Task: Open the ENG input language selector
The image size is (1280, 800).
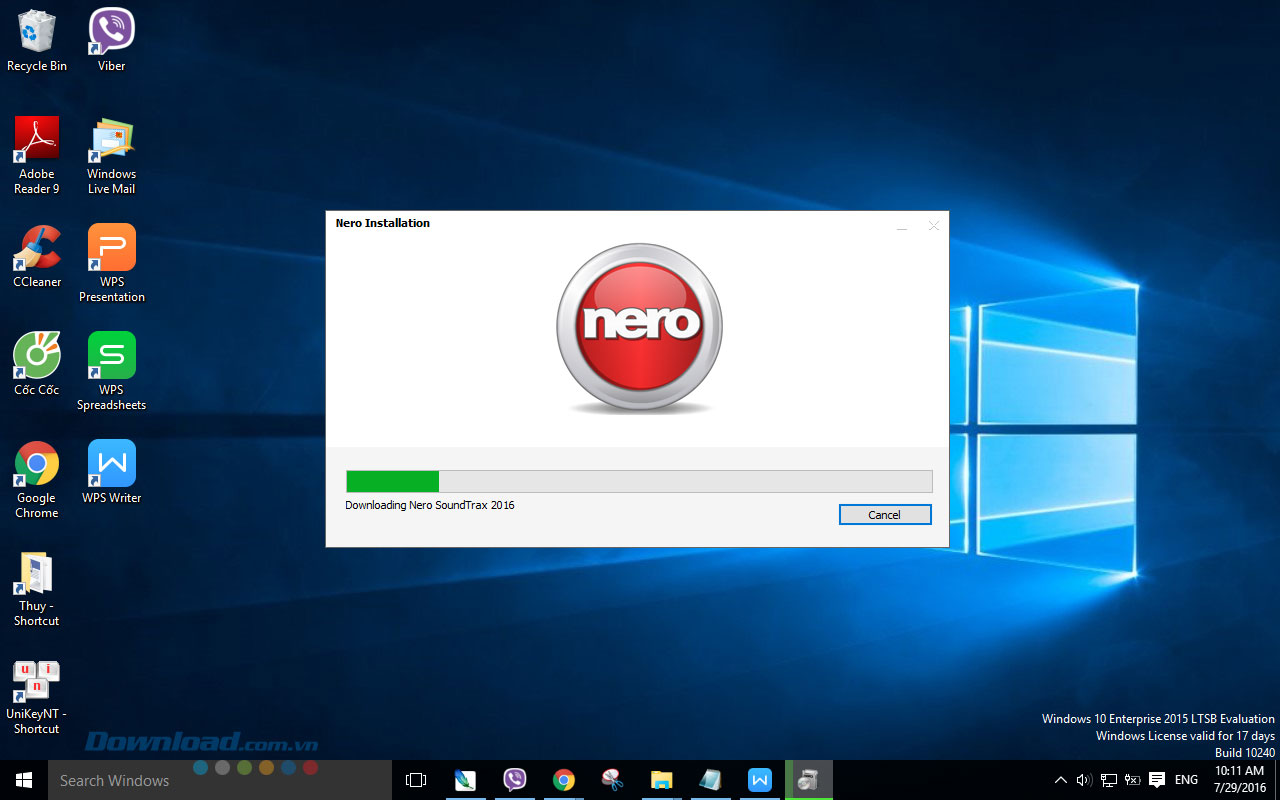Action: coord(1186,780)
